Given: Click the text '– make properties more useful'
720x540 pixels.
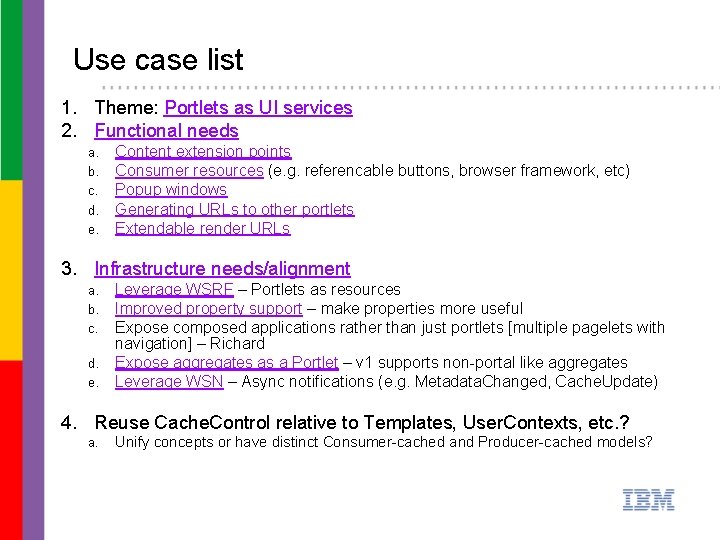Looking at the screenshot, I should tap(415, 309).
